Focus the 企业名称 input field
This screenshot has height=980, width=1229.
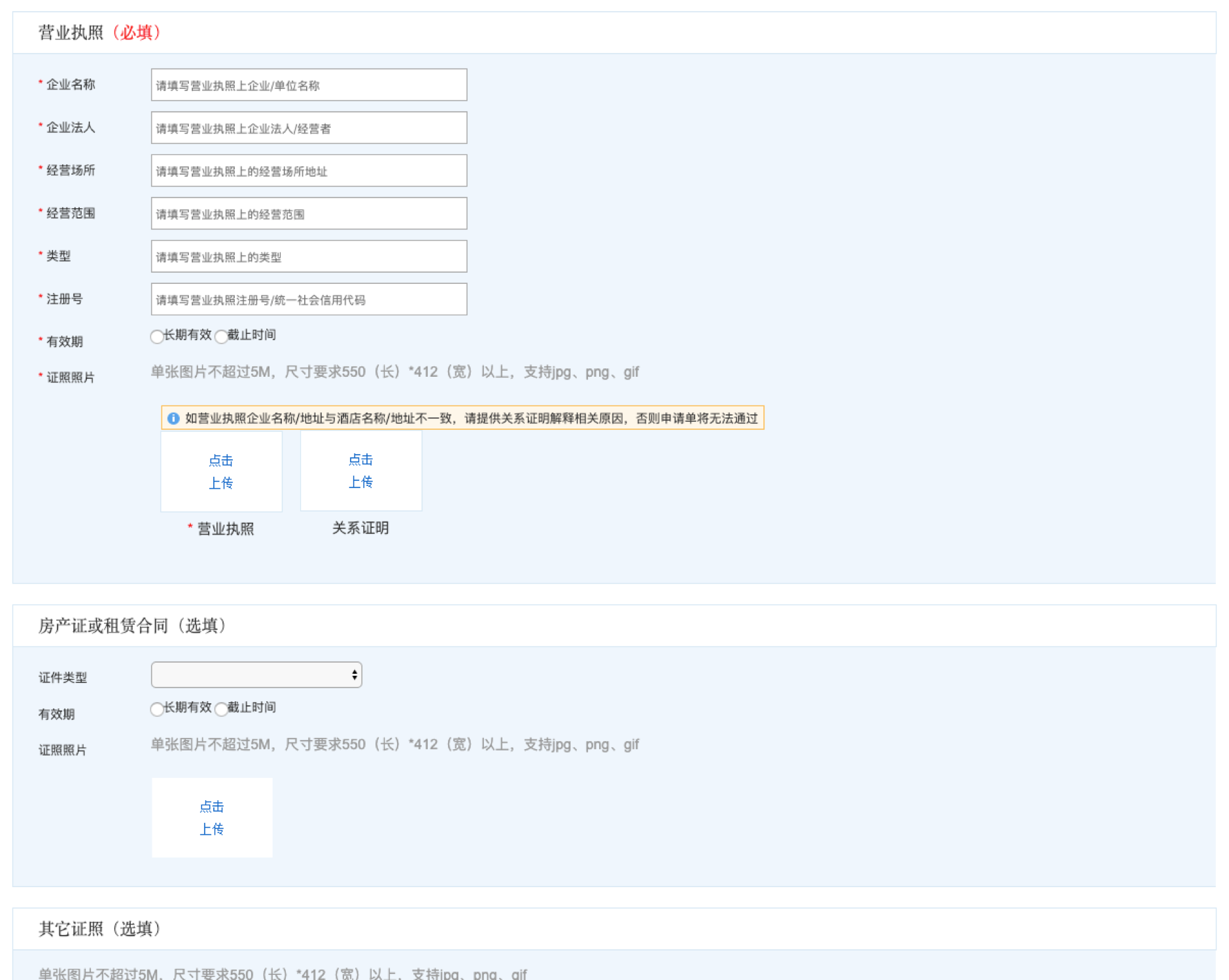(309, 85)
